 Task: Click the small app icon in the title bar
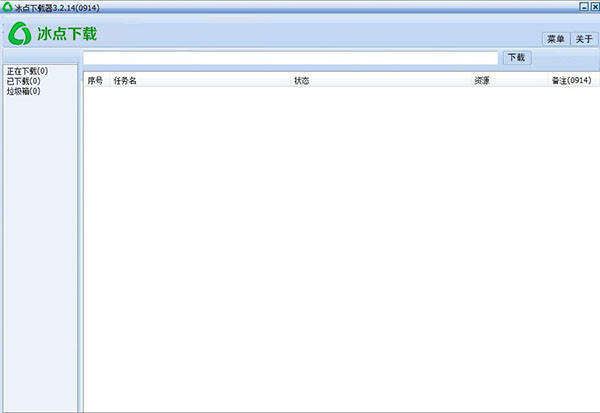7,6
